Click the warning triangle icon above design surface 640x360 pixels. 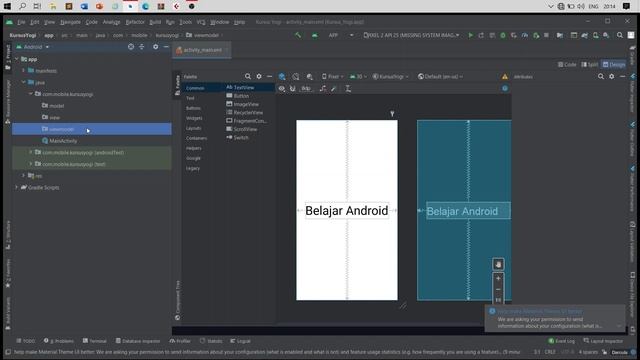click(505, 77)
